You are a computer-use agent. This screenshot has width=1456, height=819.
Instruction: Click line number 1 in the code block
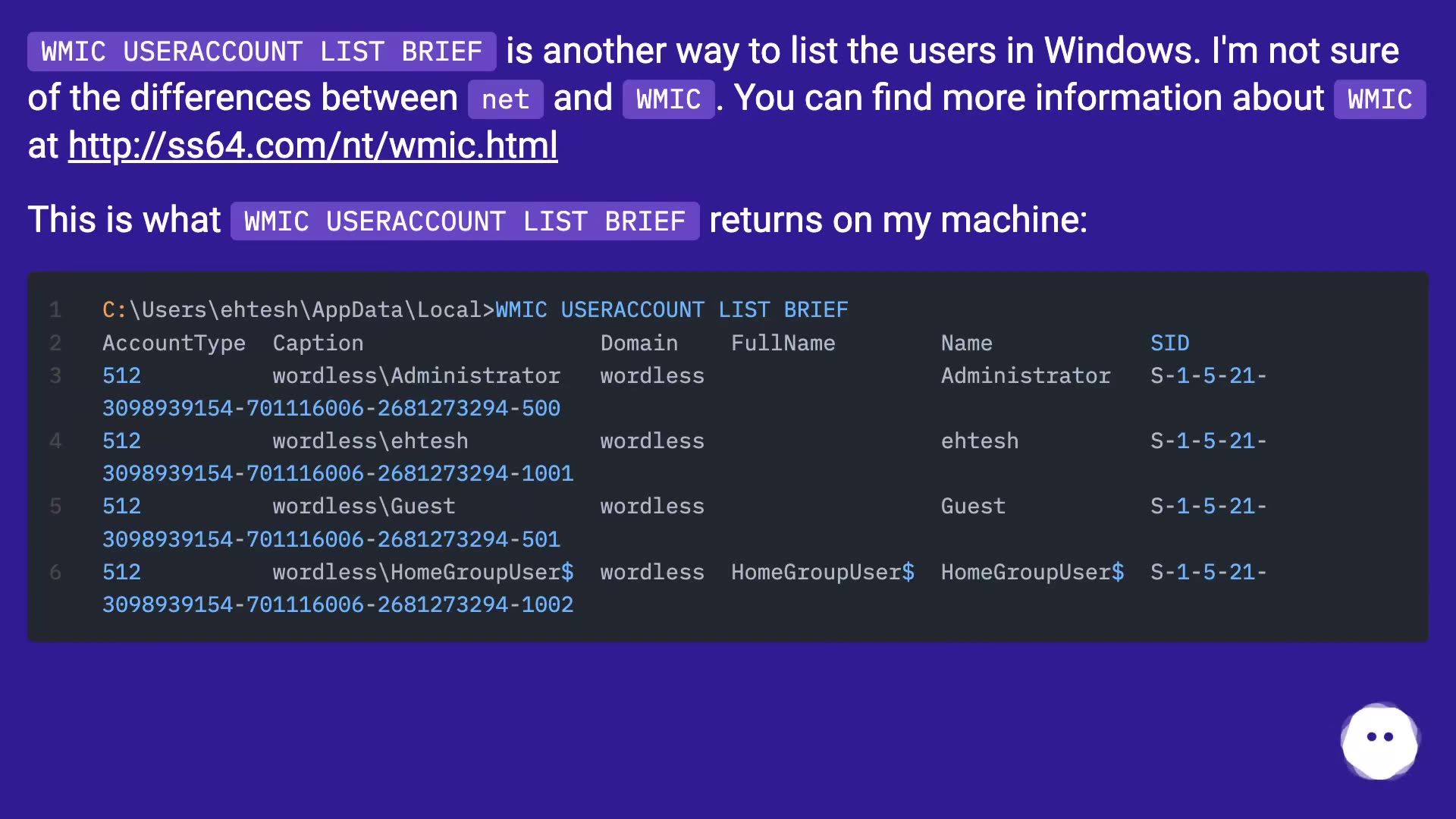click(x=55, y=309)
